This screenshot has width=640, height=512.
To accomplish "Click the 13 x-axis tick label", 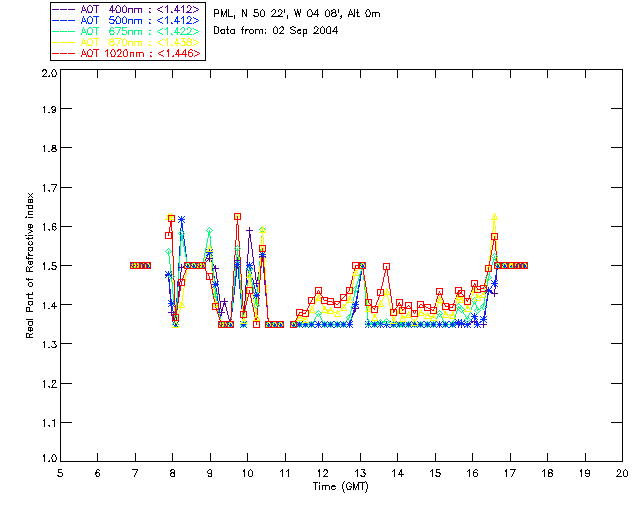I will pos(360,473).
